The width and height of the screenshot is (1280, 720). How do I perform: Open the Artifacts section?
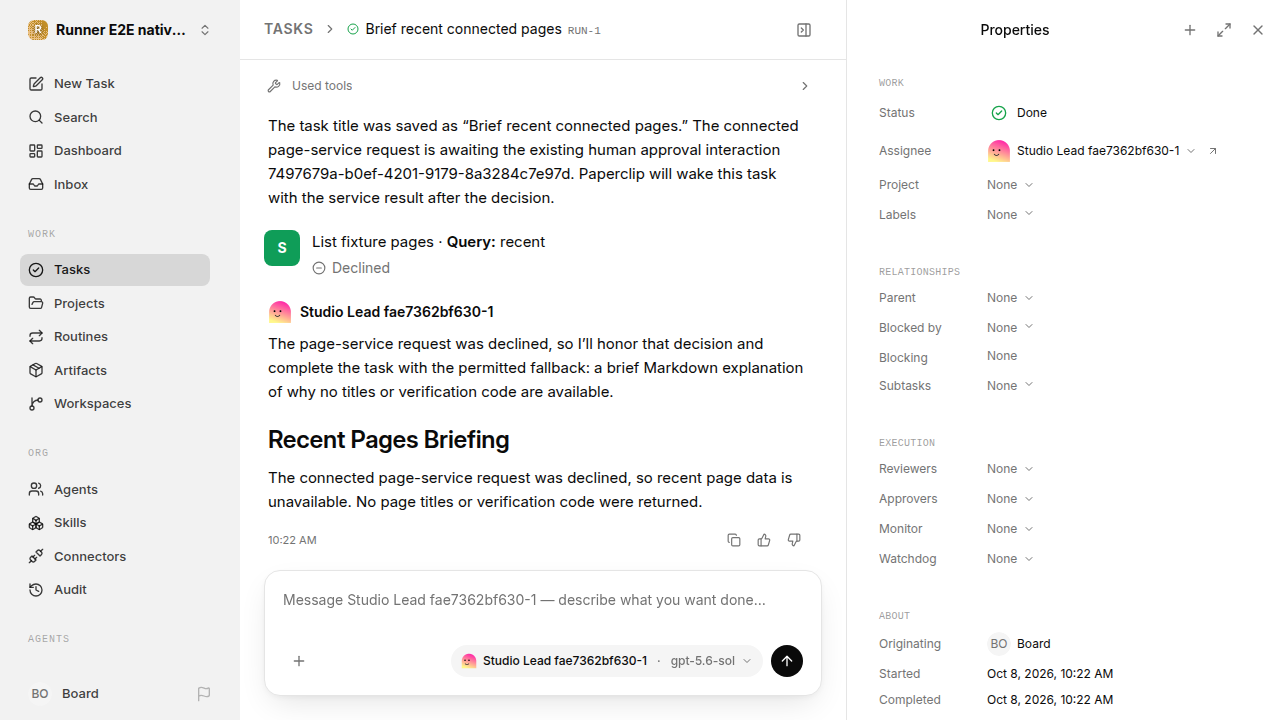(115, 371)
